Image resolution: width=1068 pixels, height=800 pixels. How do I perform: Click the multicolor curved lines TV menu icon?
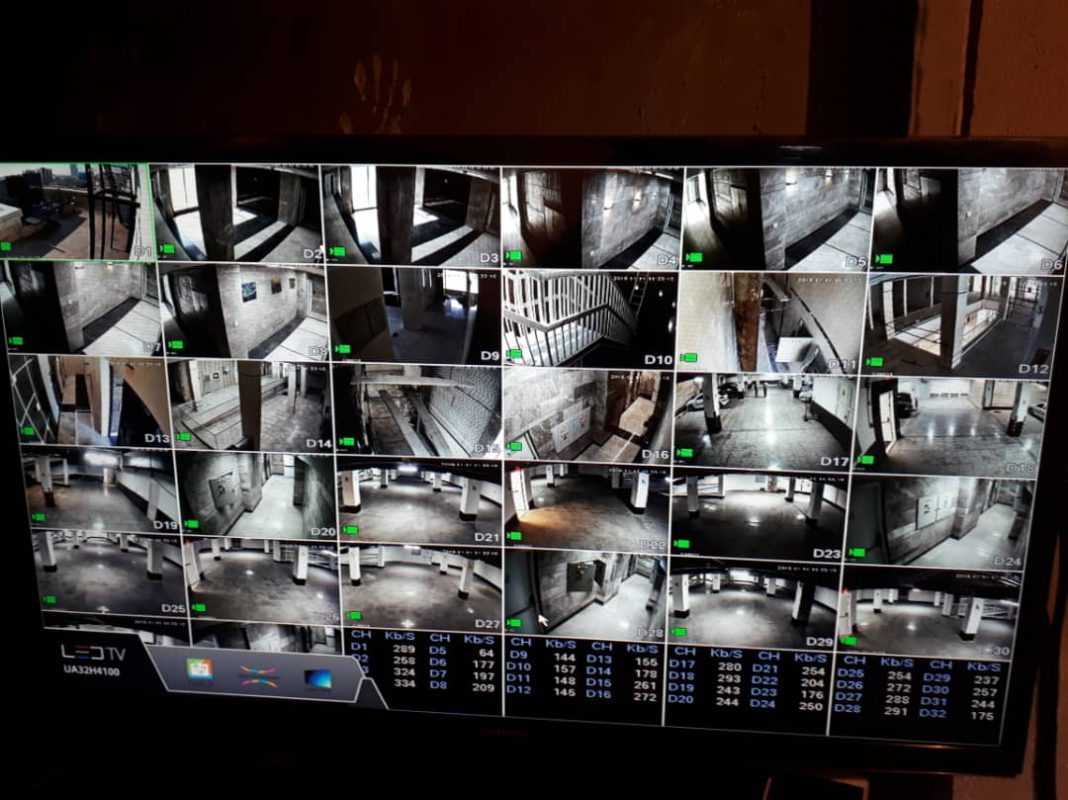258,675
